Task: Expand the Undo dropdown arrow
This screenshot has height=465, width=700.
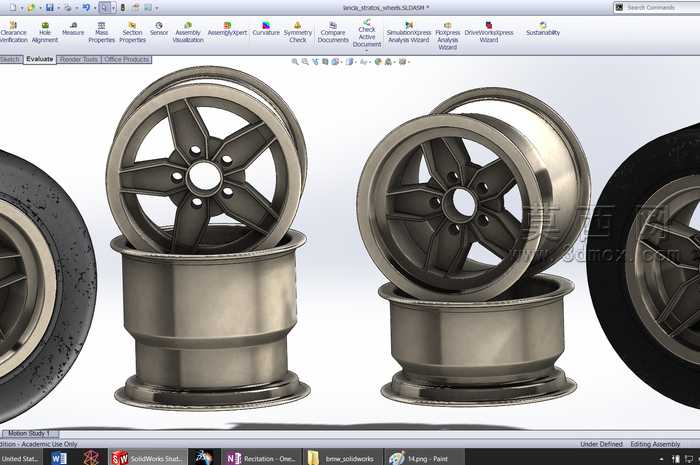Action: [x=95, y=8]
